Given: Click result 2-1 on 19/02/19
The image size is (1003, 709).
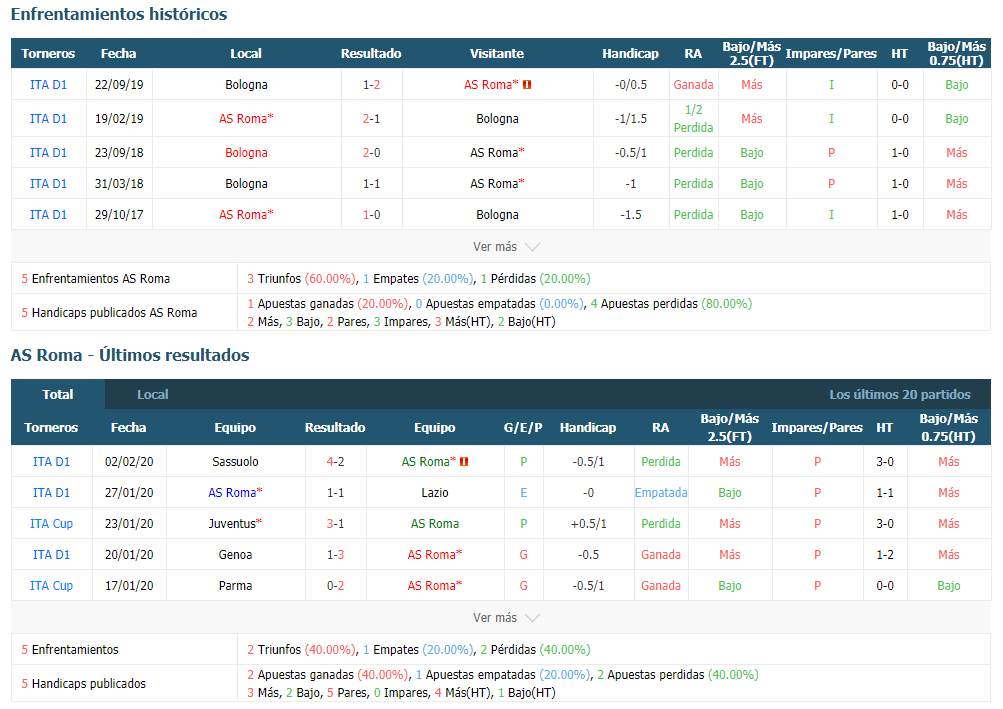Looking at the screenshot, I should point(372,118).
